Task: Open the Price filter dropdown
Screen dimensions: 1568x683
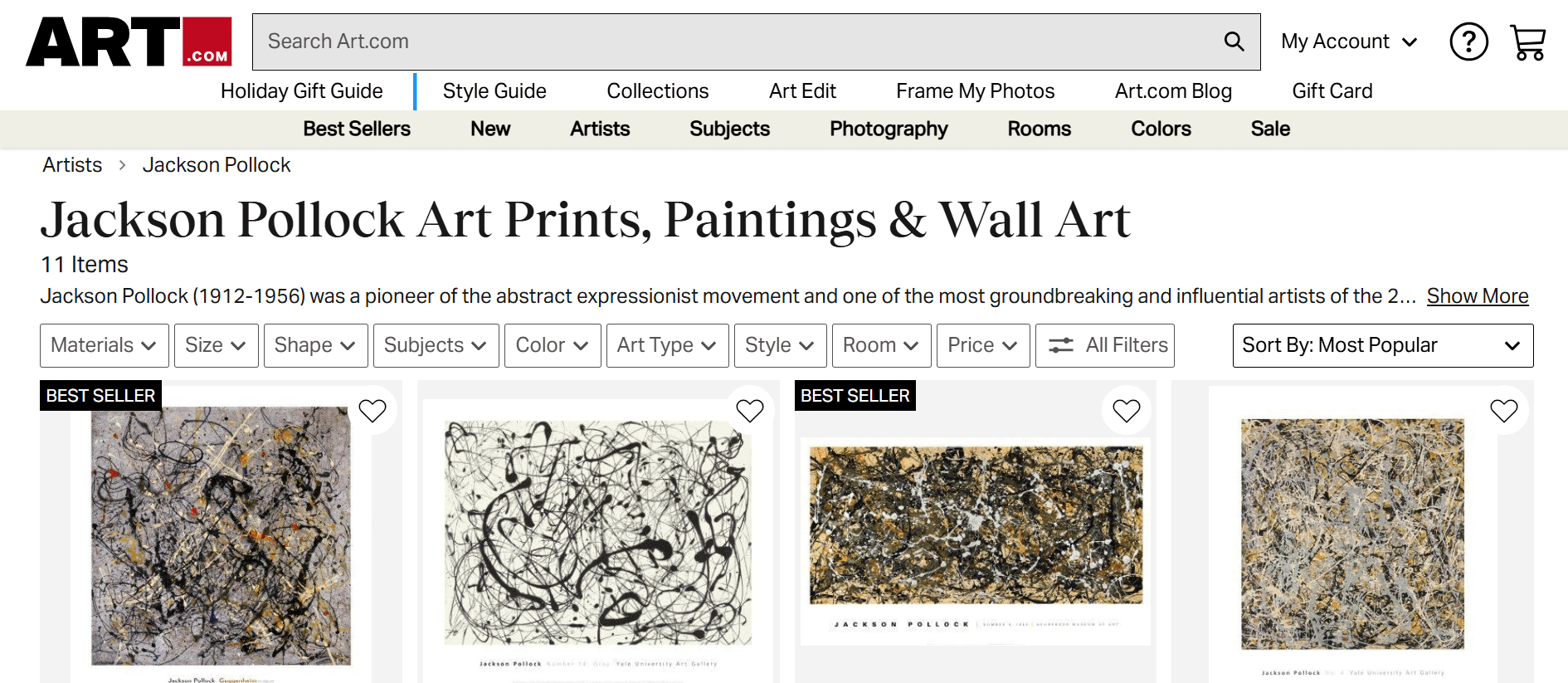Action: [x=982, y=345]
